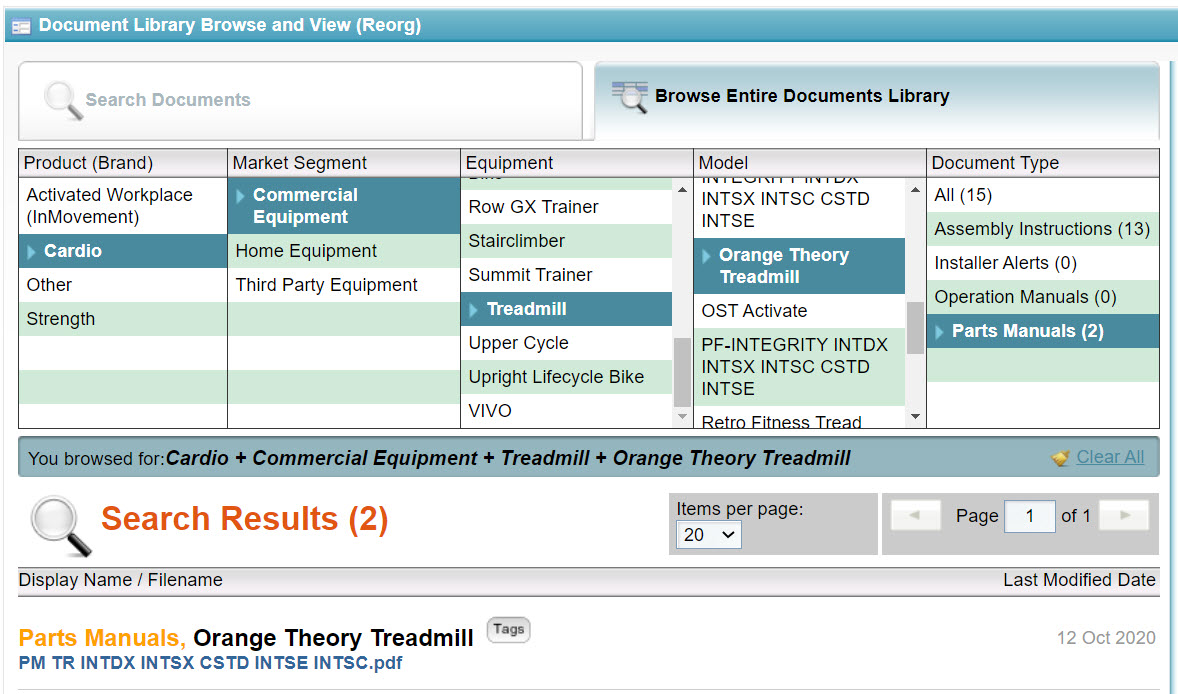
Task: Click the Model list scroll up arrow
Action: [915, 190]
